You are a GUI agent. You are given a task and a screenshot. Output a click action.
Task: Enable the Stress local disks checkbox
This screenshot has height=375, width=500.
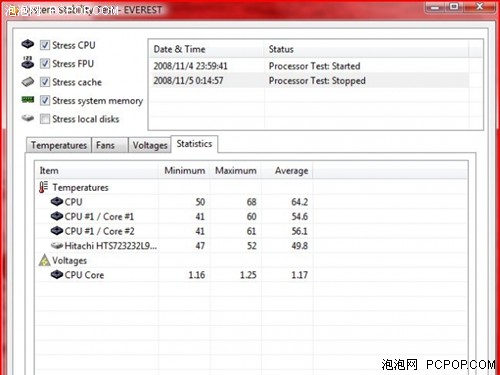click(45, 119)
